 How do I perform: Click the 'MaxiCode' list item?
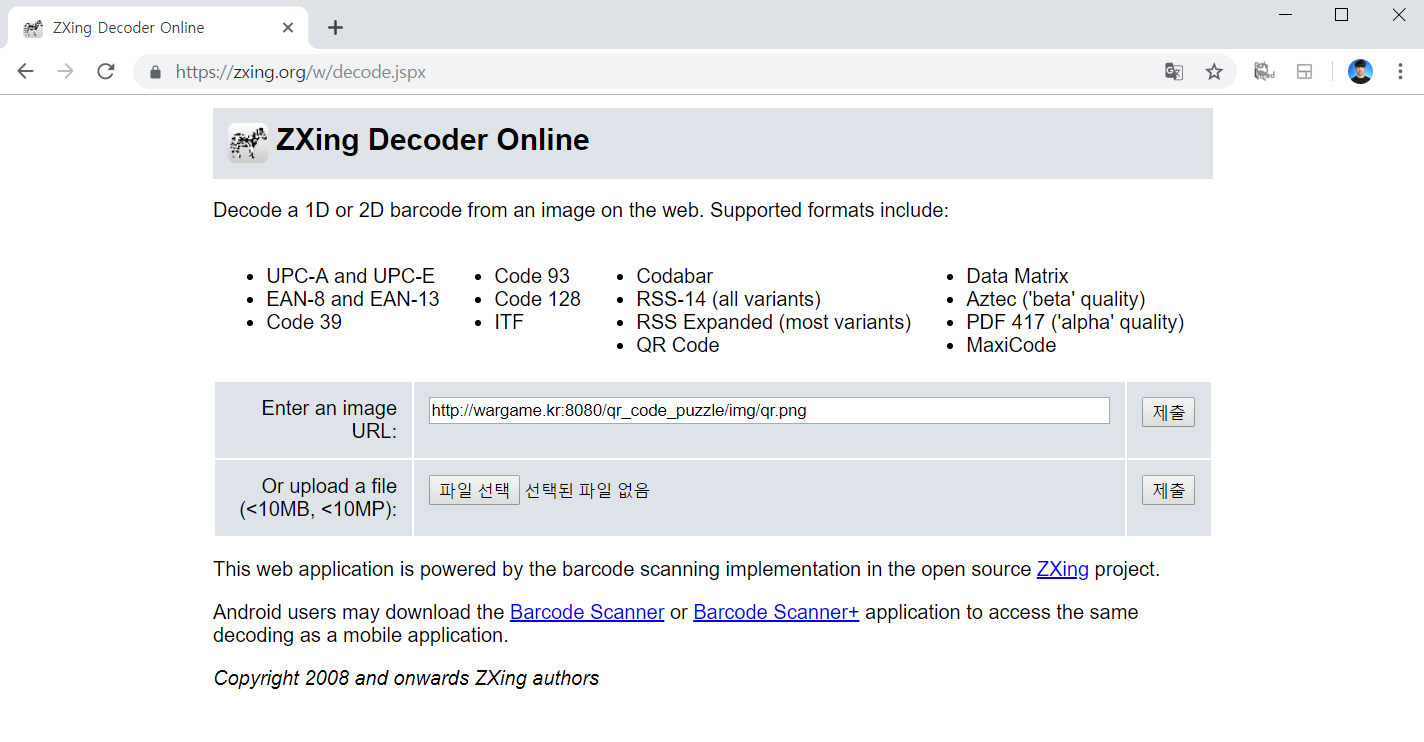tap(1011, 345)
